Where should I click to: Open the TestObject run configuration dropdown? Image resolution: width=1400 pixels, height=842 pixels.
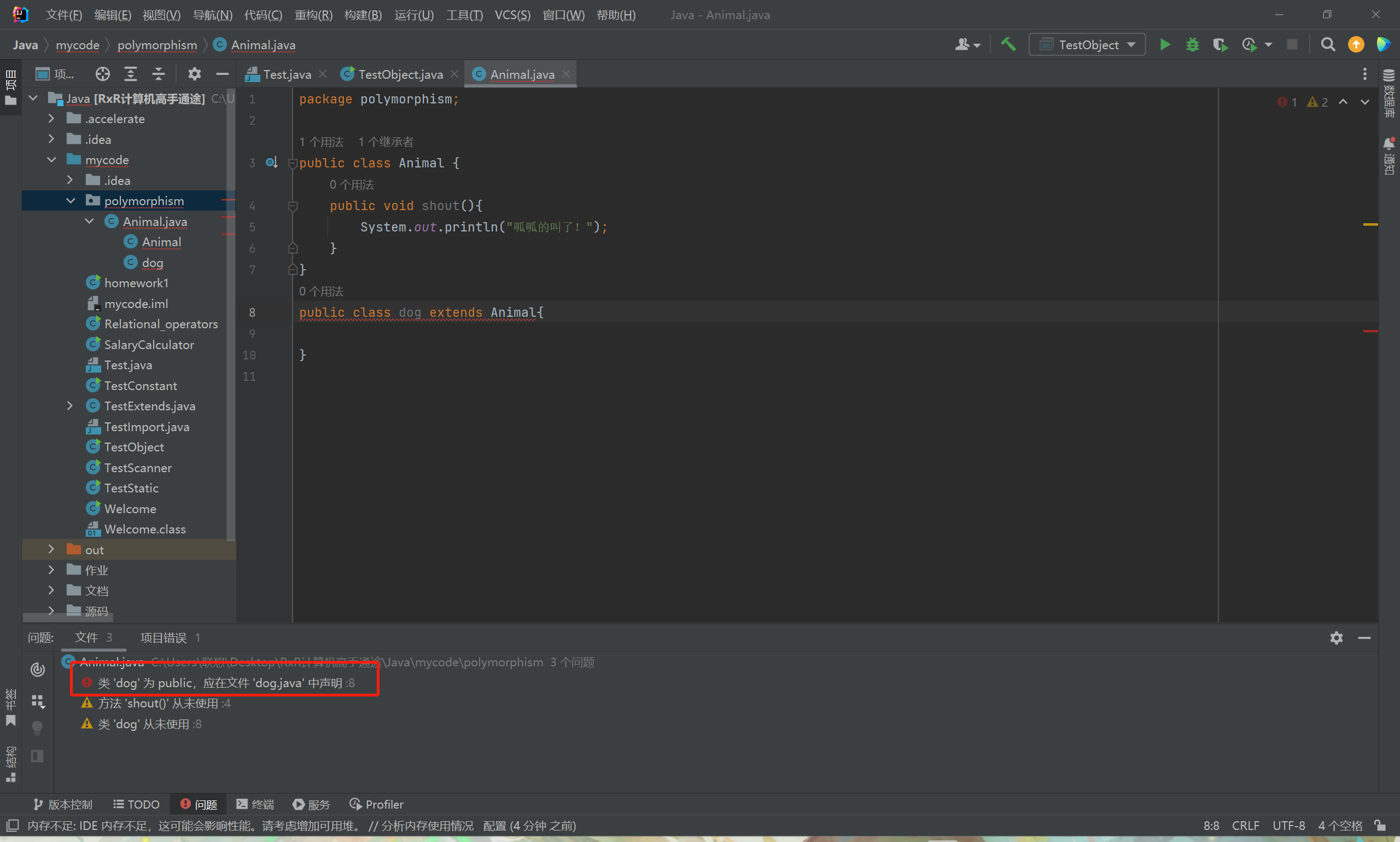click(x=1087, y=45)
